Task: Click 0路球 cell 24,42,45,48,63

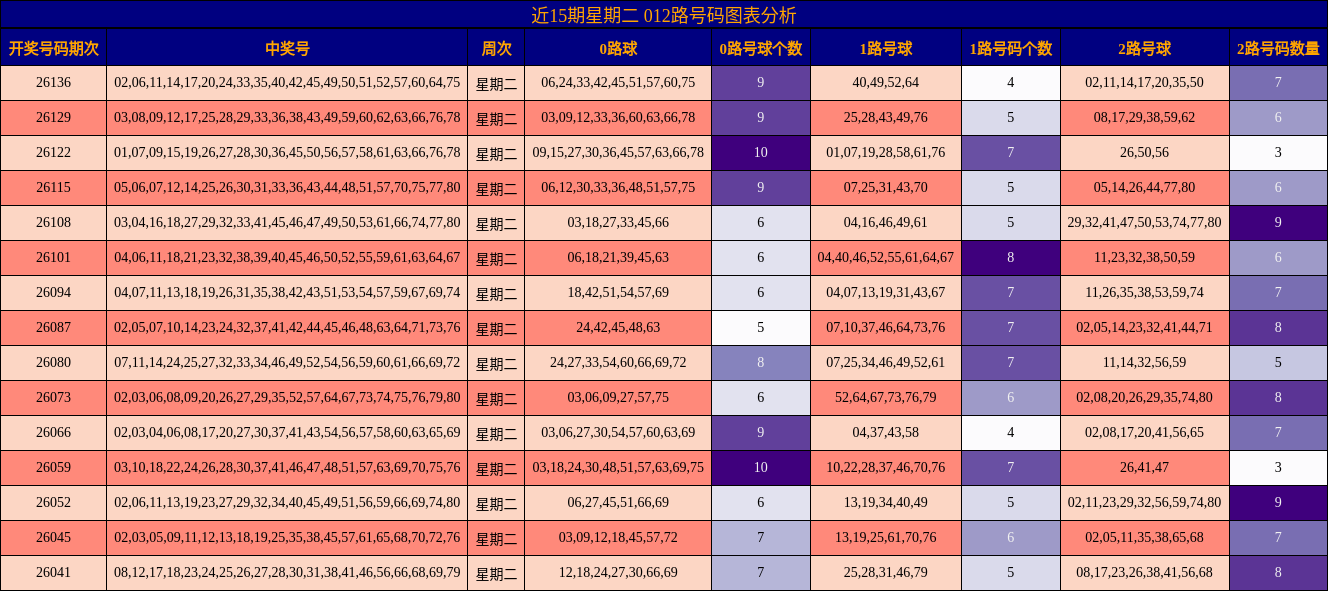Action: 618,328
